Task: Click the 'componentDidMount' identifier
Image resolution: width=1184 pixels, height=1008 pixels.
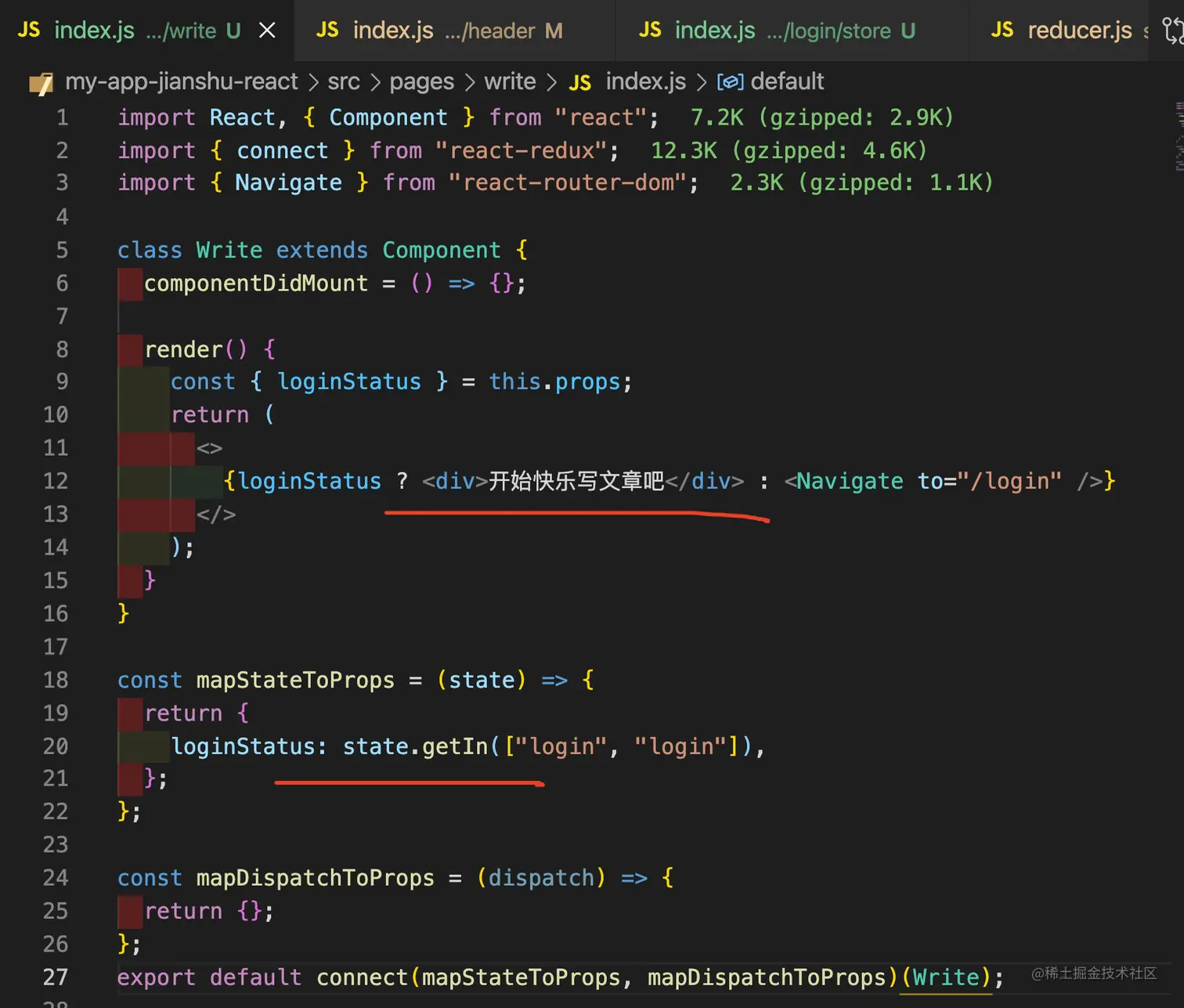Action: (256, 283)
